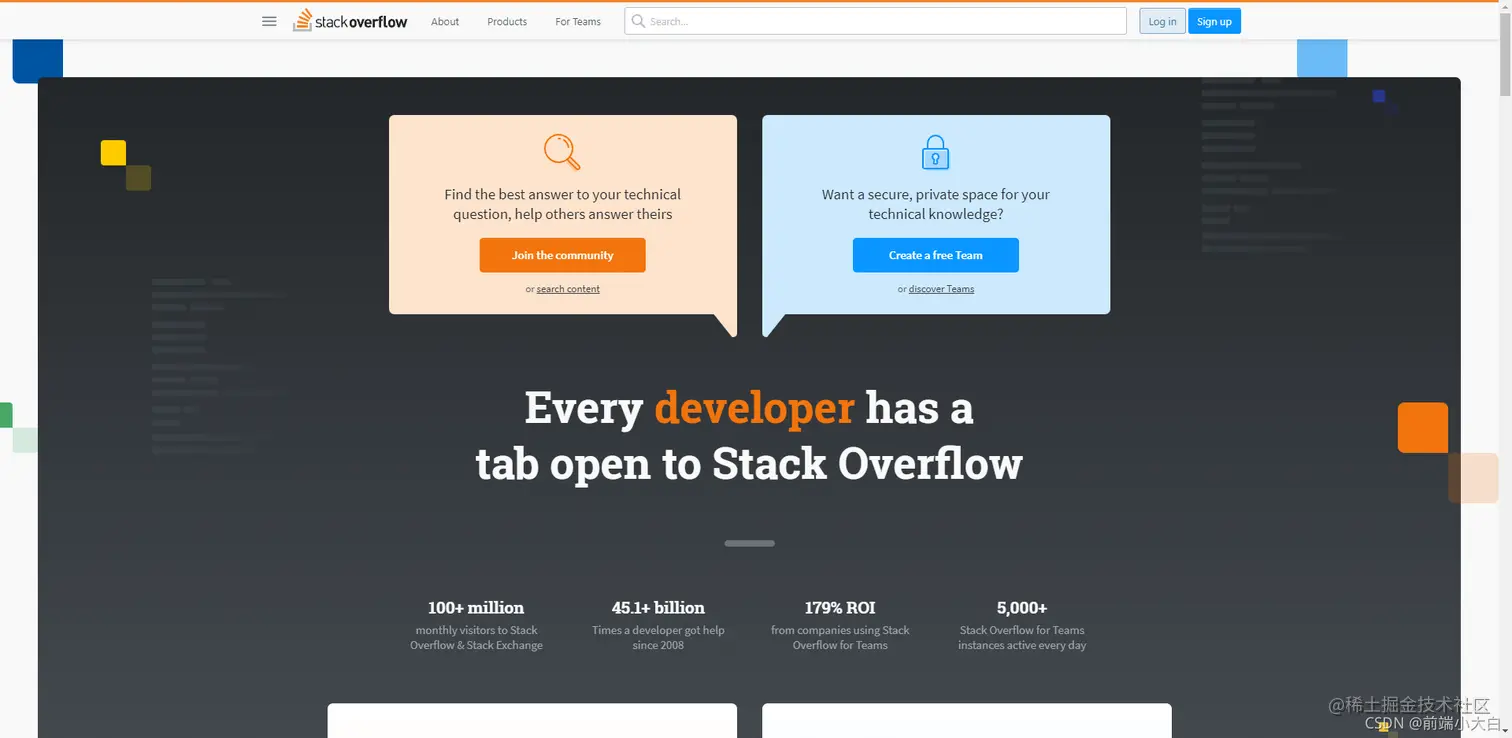This screenshot has width=1512, height=738.
Task: Open the For Teams menu item
Action: (x=578, y=21)
